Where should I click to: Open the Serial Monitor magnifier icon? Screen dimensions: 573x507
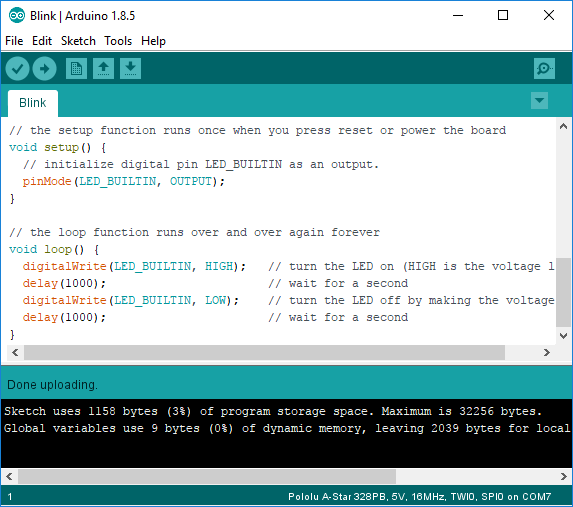tap(544, 68)
